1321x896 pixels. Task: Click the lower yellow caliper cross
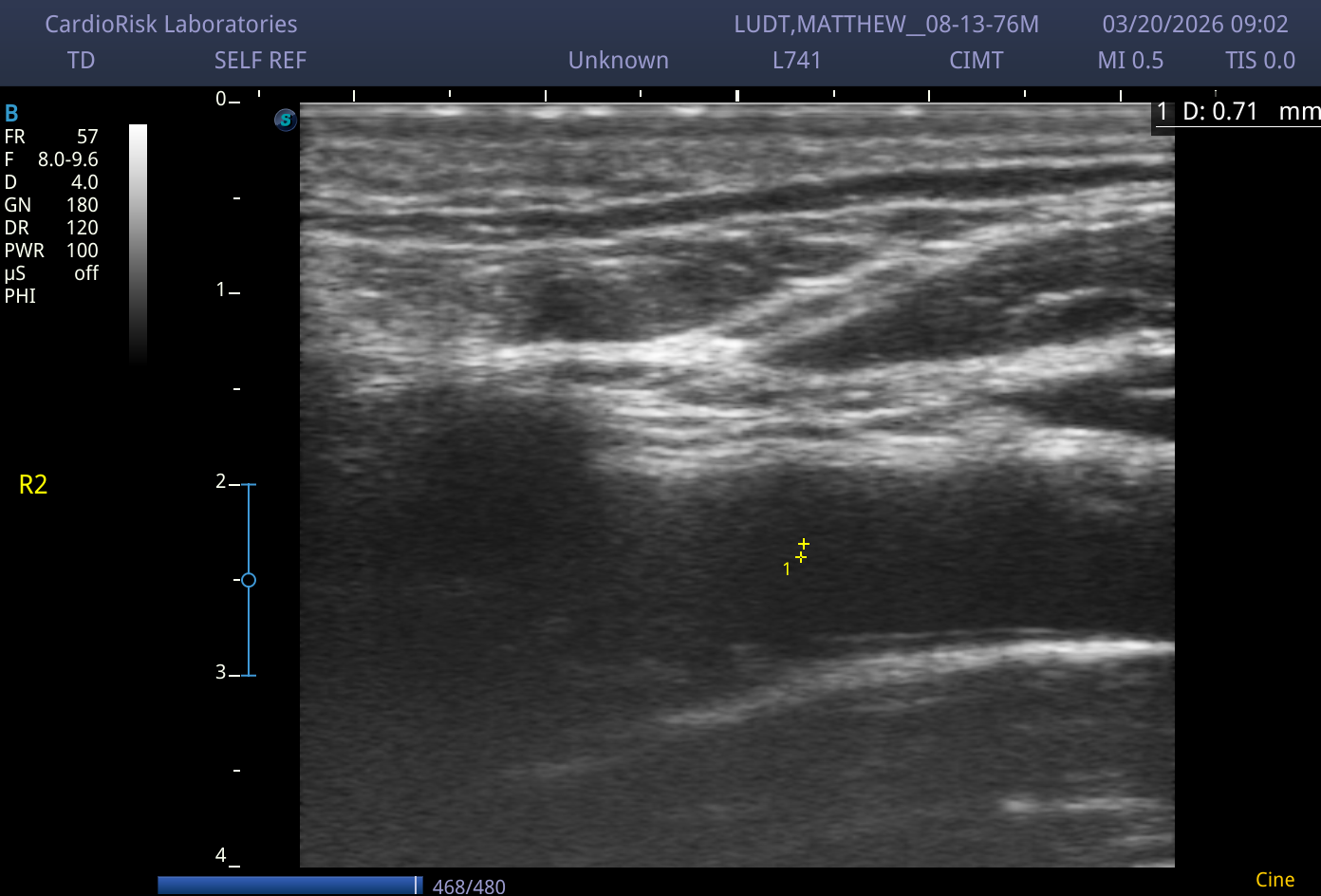click(x=801, y=557)
